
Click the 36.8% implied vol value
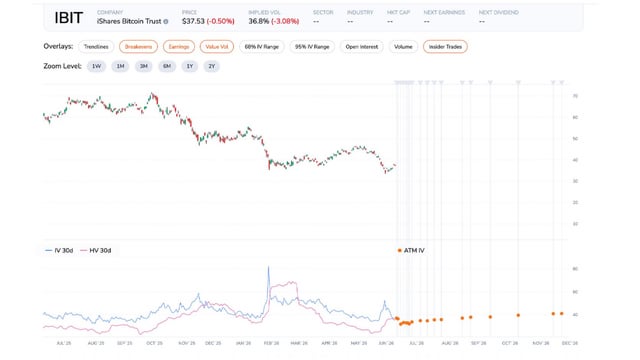tap(259, 21)
